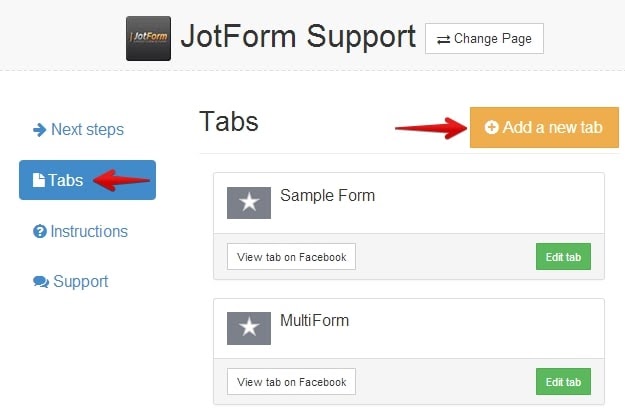
Task: Click the Sample Form title
Action: 327,196
